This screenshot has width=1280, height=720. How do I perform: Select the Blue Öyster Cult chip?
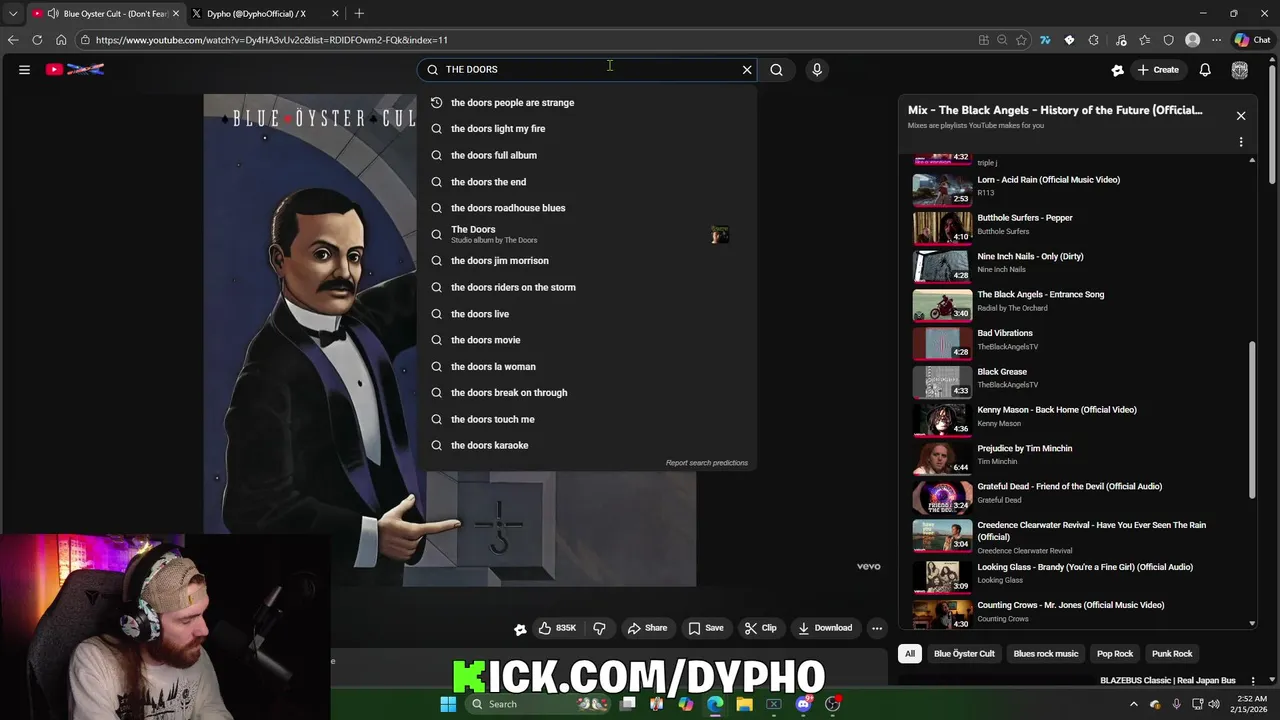964,654
